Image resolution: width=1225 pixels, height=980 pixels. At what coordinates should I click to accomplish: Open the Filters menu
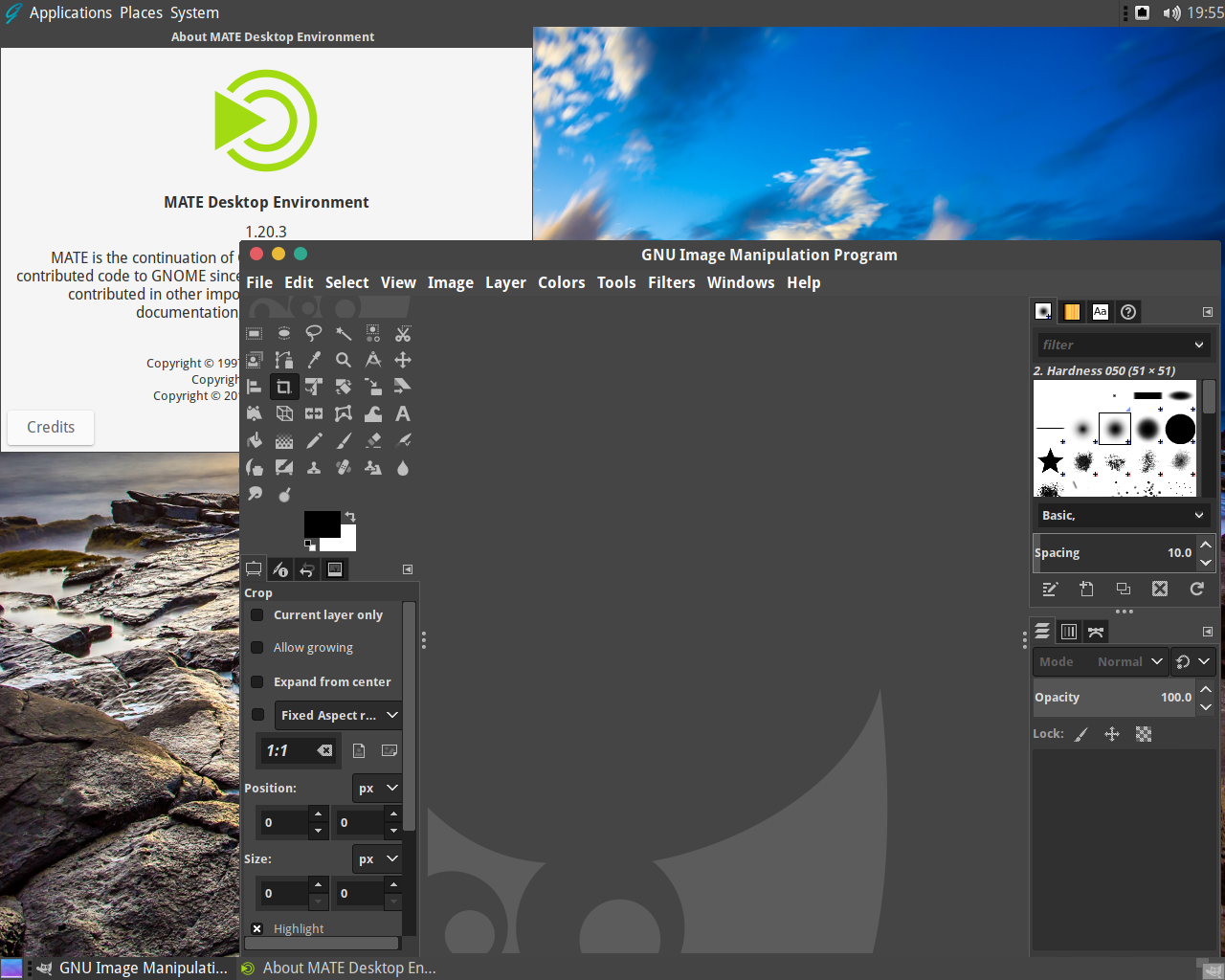click(x=672, y=282)
